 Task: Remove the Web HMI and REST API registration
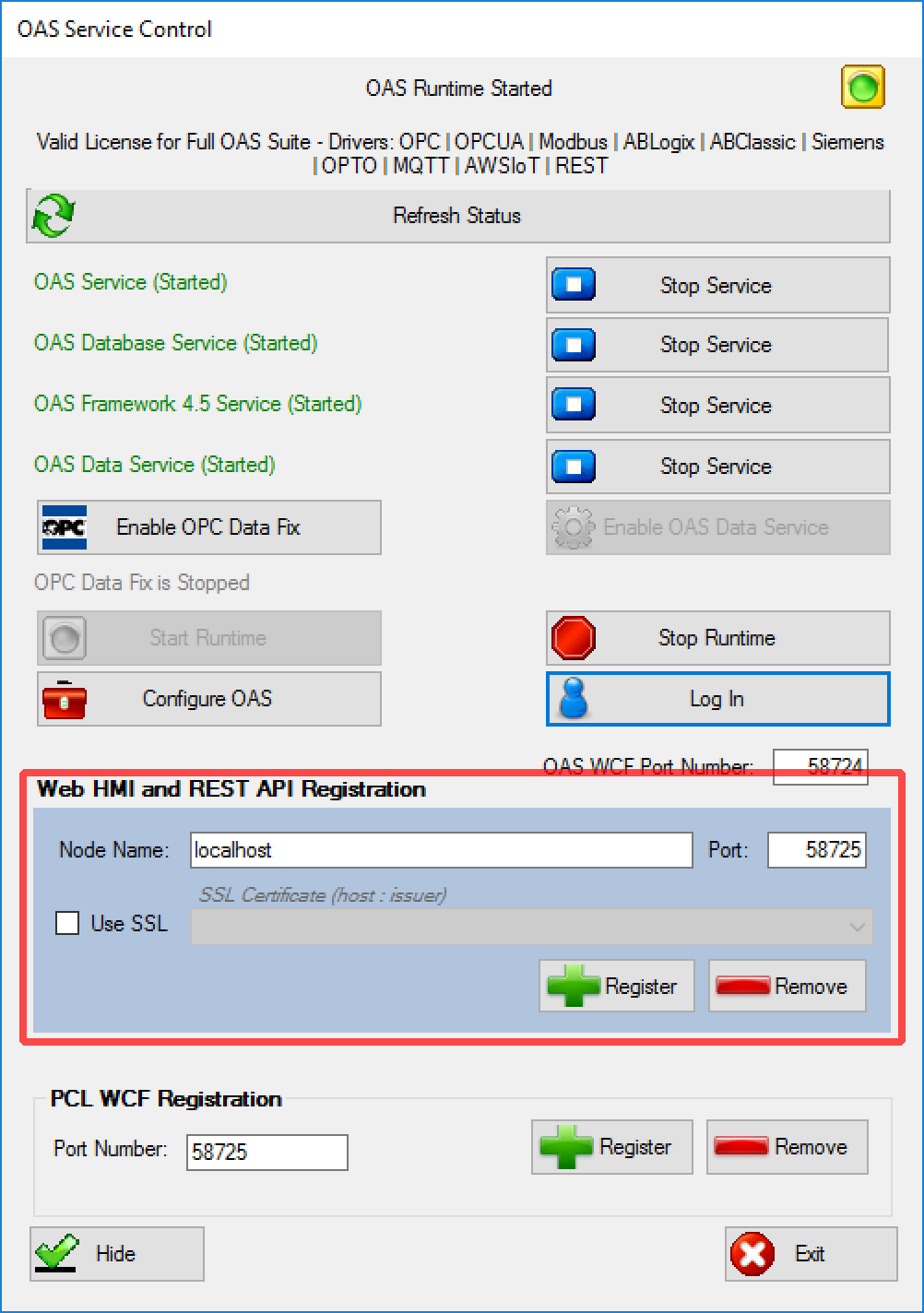[x=788, y=986]
